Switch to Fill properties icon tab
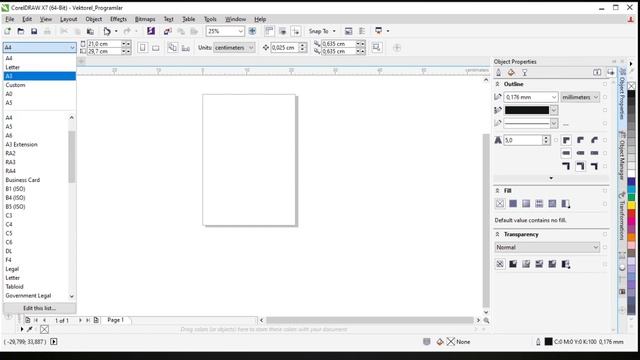Image resolution: width=640 pixels, height=360 pixels. pos(511,73)
